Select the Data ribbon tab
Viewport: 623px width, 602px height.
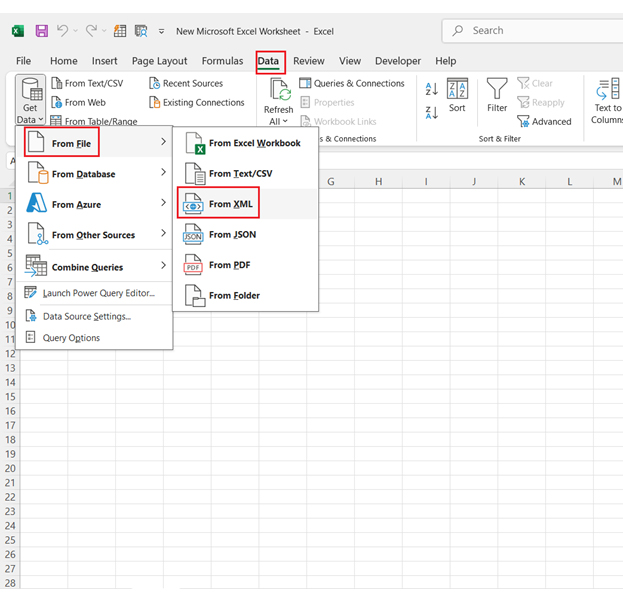click(268, 61)
